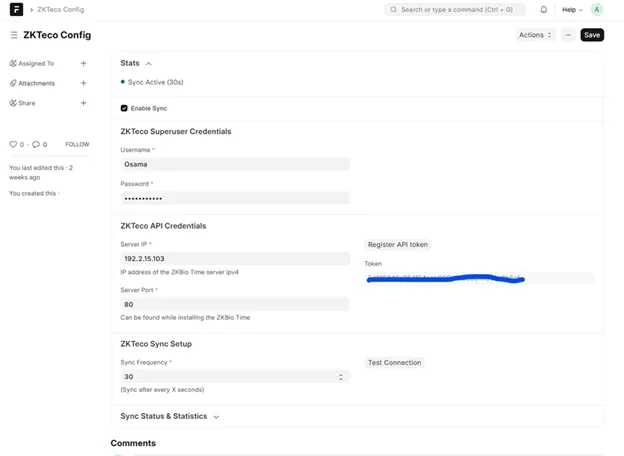
Task: Adjust the Sync Frequency stepper arrows
Action: (x=341, y=377)
